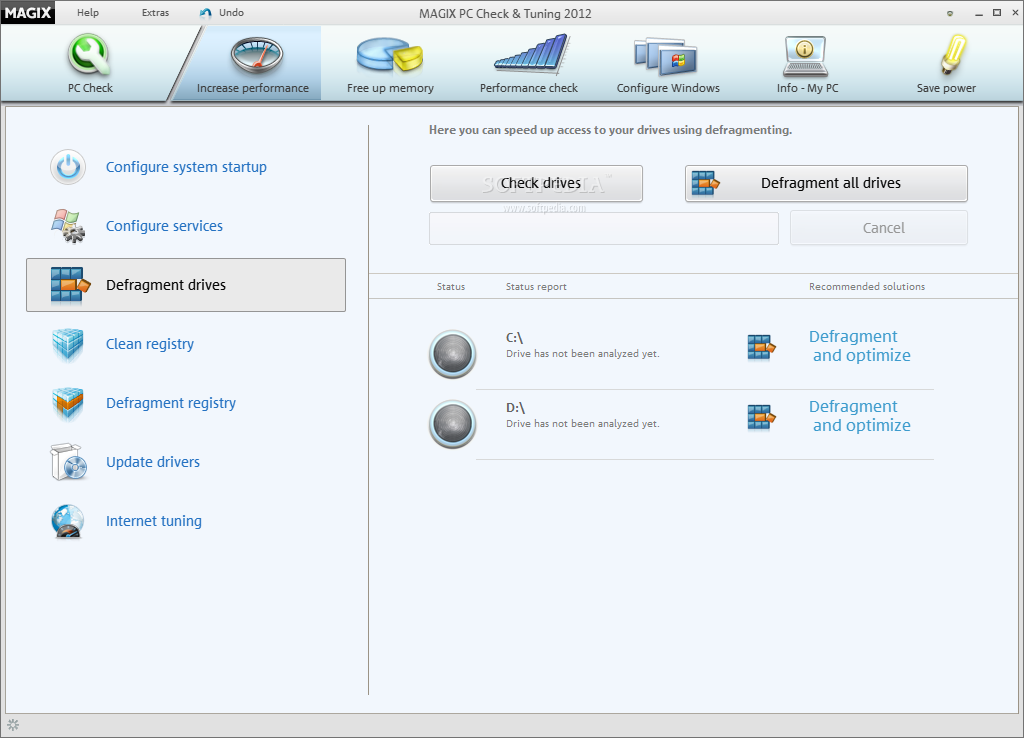Image resolution: width=1024 pixels, height=738 pixels.
Task: Open the Free up memory pie icon
Action: [x=390, y=54]
